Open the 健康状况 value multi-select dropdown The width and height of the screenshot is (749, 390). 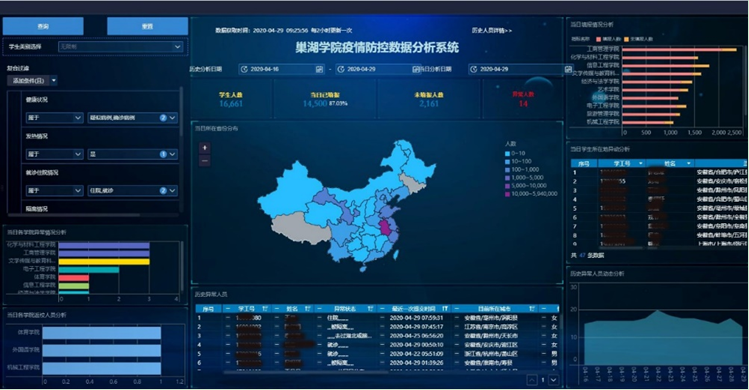coord(133,118)
